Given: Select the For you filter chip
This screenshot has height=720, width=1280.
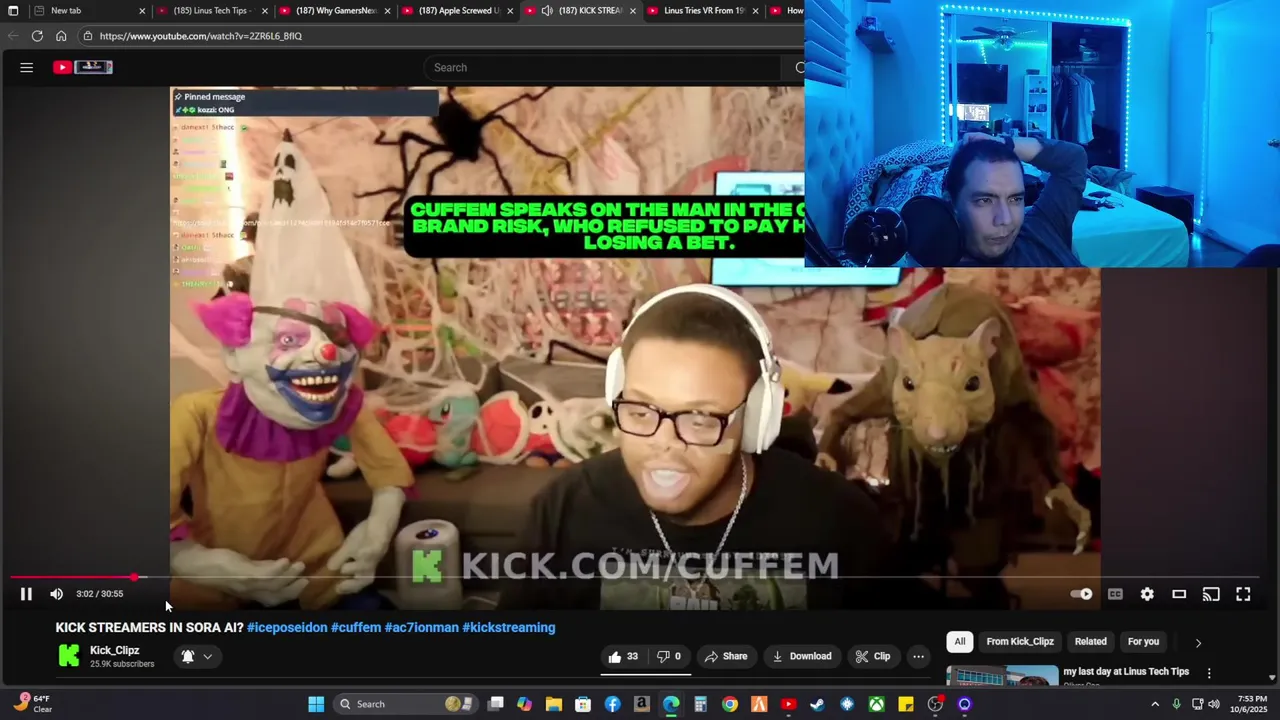Looking at the screenshot, I should tap(1144, 641).
